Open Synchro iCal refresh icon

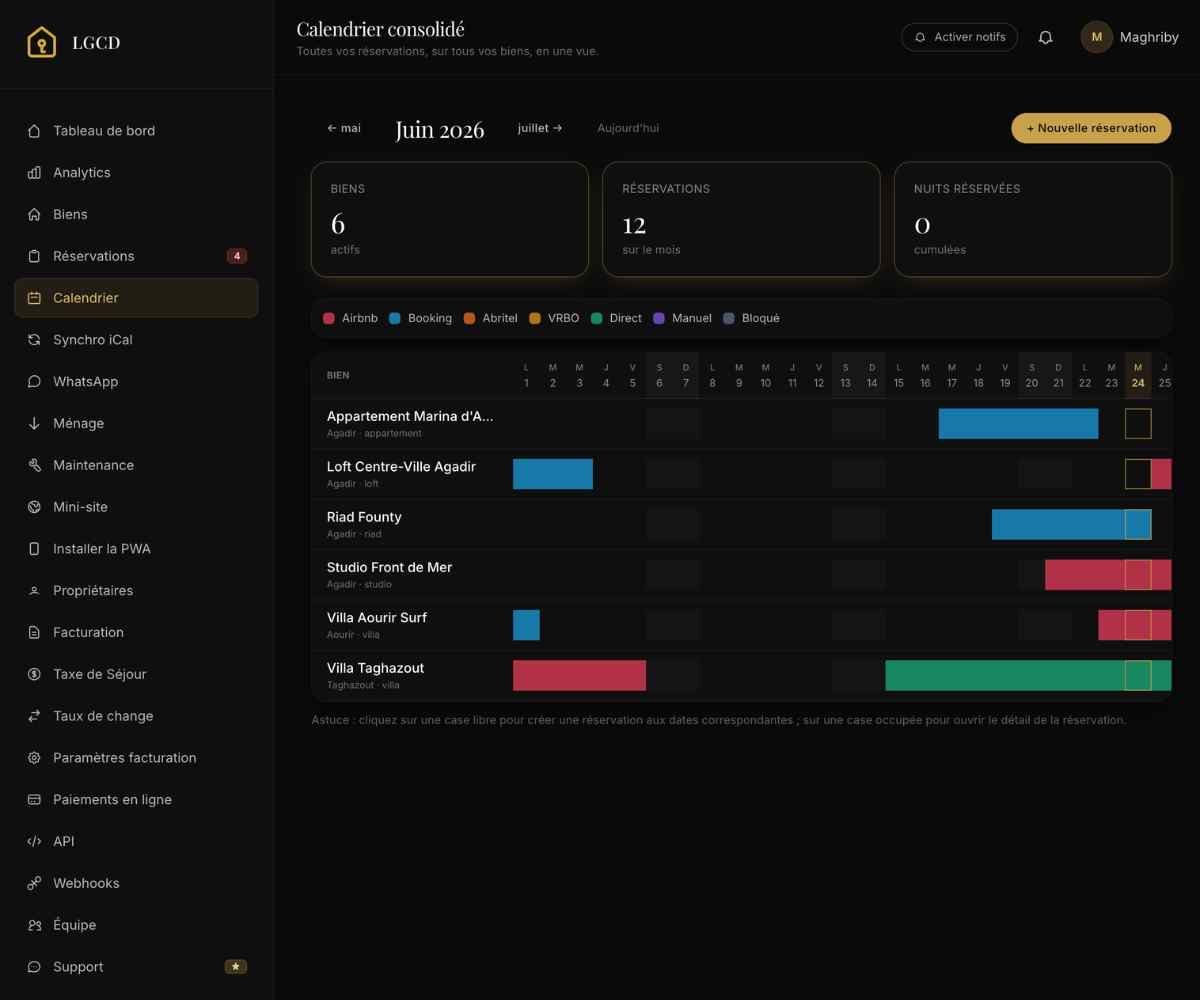click(34, 340)
